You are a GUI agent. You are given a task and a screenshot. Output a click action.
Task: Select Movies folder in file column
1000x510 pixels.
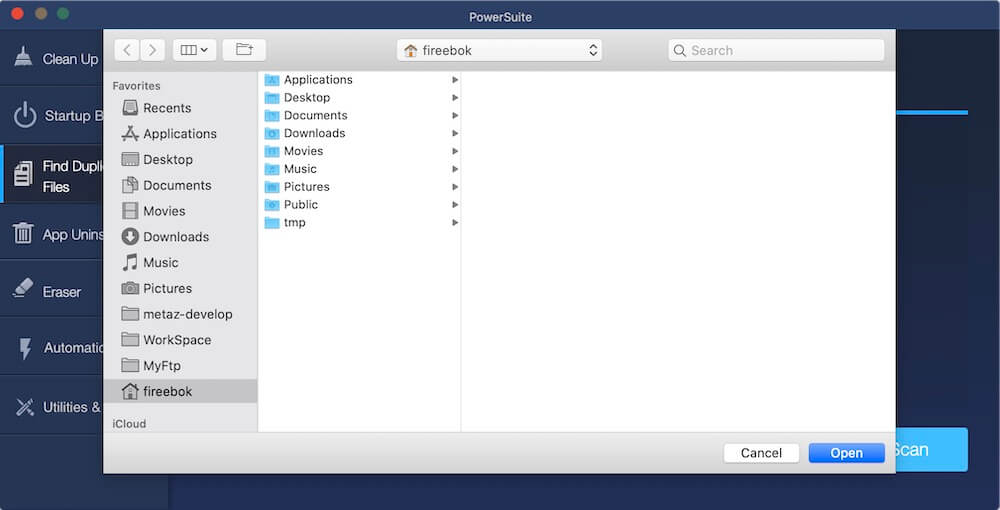(360, 151)
